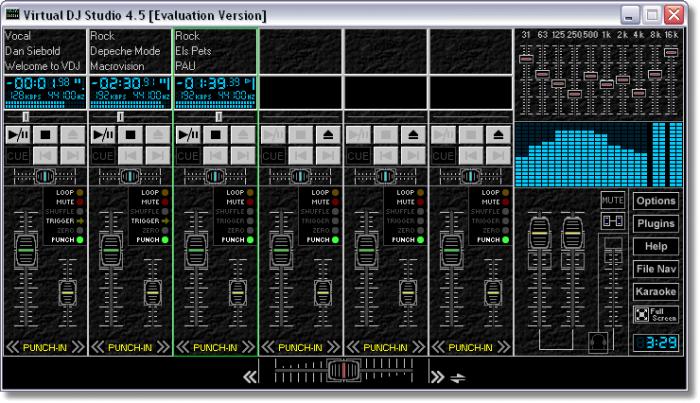The width and height of the screenshot is (700, 403).
Task: Click right arrows beside first deck PUNCH-IN
Action: (x=78, y=348)
